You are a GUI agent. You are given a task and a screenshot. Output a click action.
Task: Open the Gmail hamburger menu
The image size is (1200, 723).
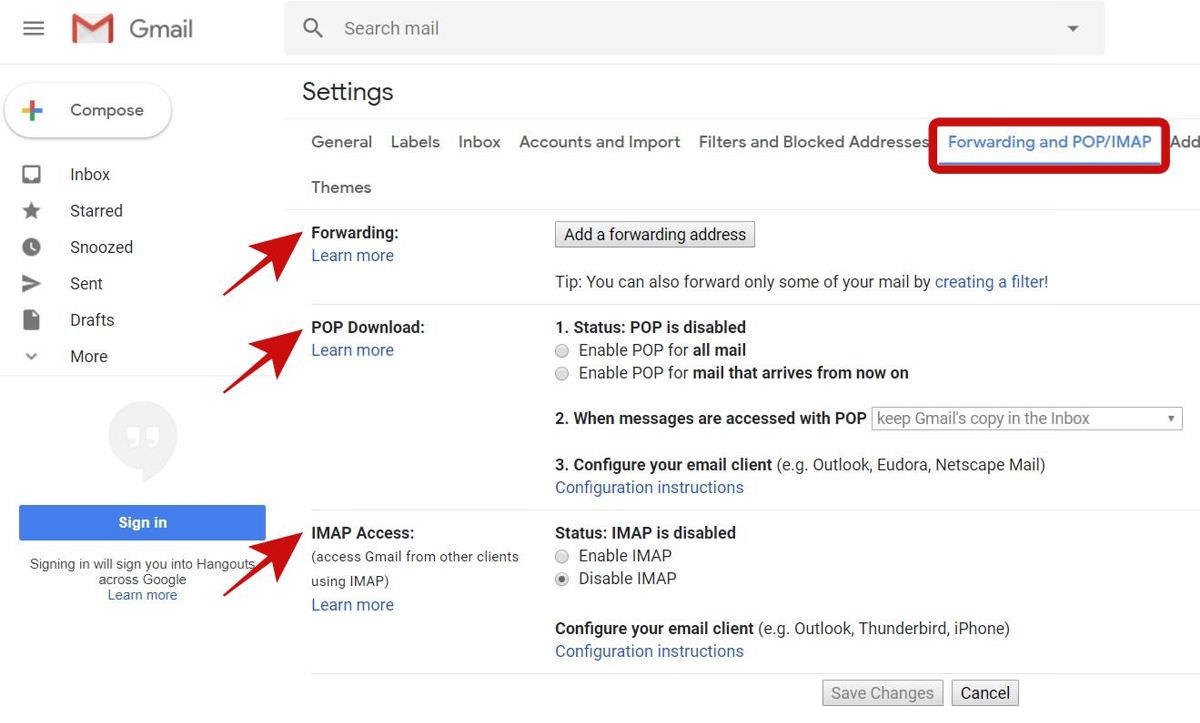tap(33, 28)
